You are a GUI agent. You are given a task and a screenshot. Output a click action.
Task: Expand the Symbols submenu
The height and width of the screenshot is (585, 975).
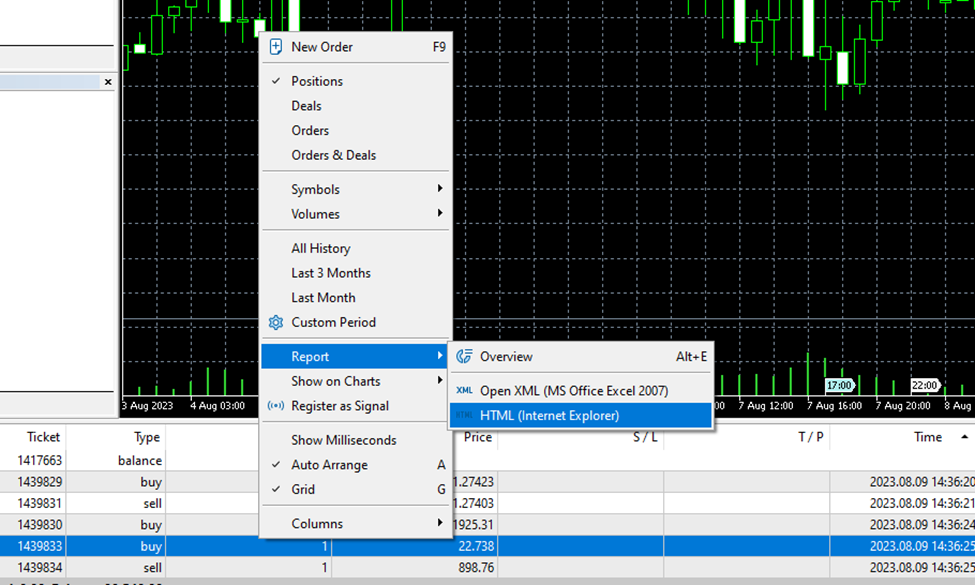click(x=356, y=189)
